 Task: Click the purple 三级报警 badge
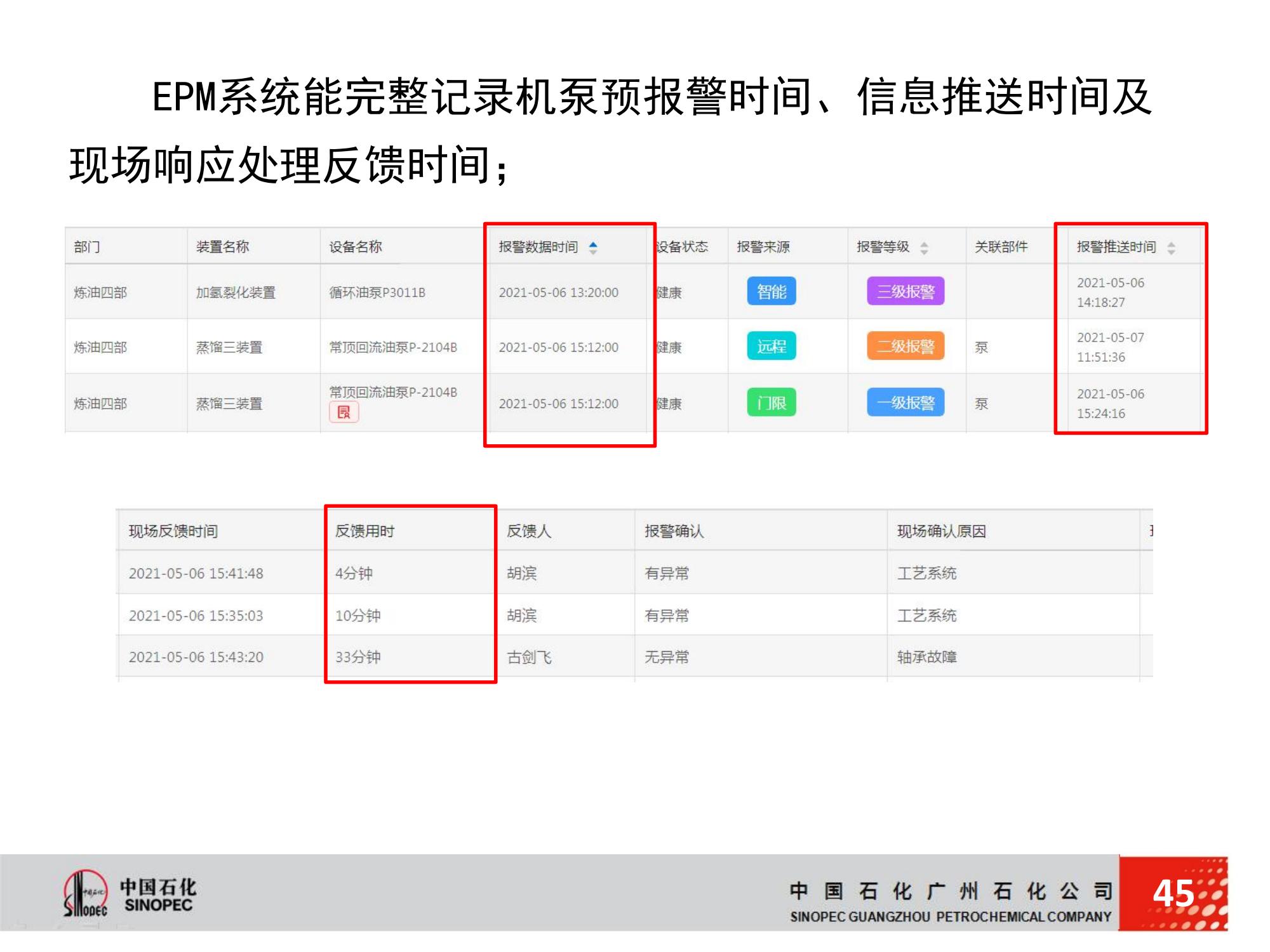(x=906, y=292)
